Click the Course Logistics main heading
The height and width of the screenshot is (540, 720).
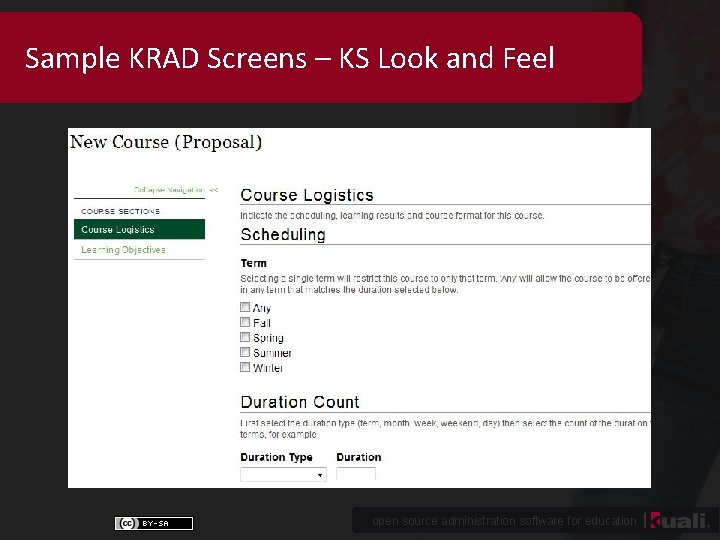pyautogui.click(x=307, y=195)
